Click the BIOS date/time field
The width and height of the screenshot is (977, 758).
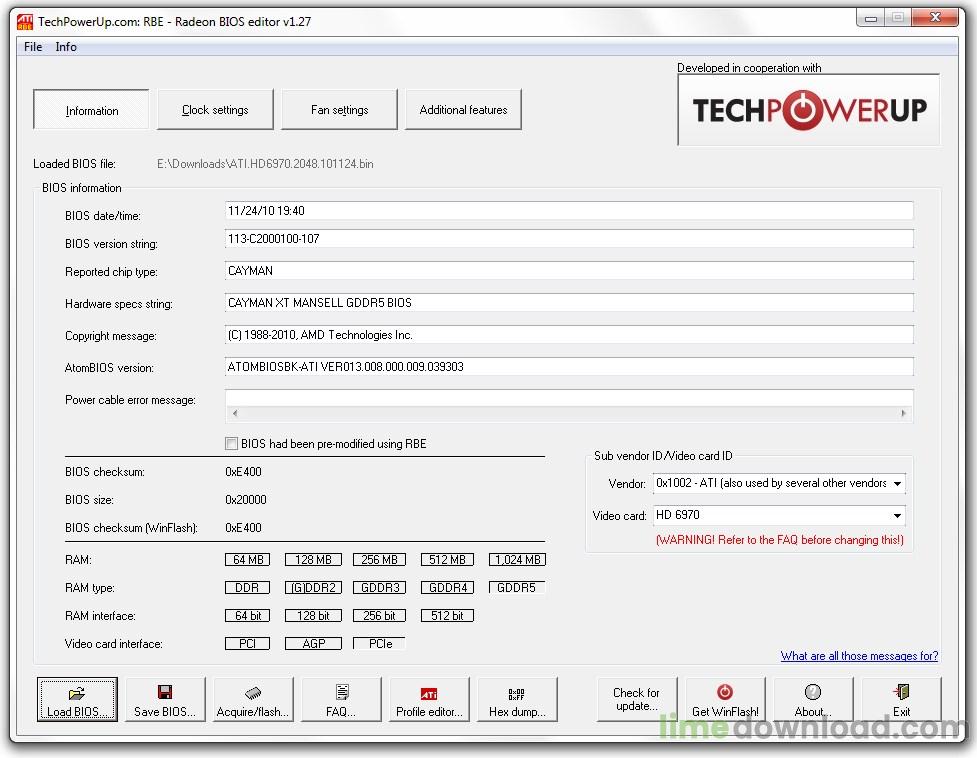(569, 211)
